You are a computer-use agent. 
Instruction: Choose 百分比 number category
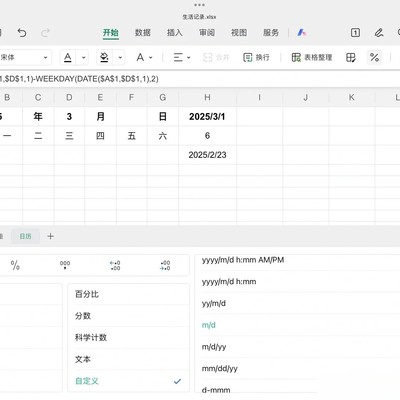point(129,294)
